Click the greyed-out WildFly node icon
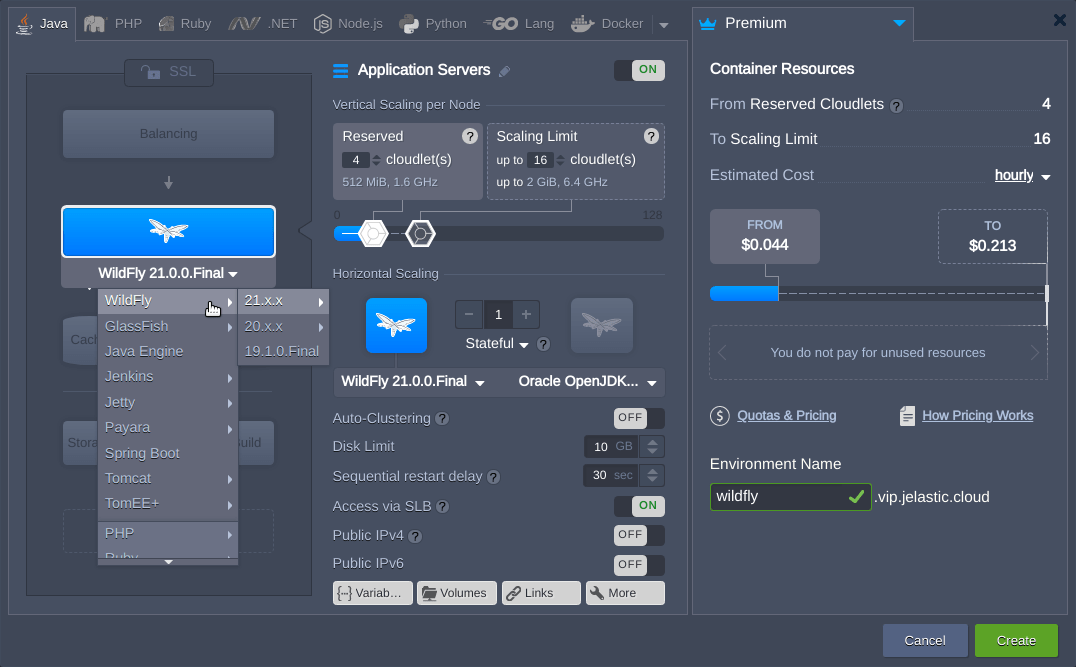Viewport: 1076px width, 667px height. (602, 325)
